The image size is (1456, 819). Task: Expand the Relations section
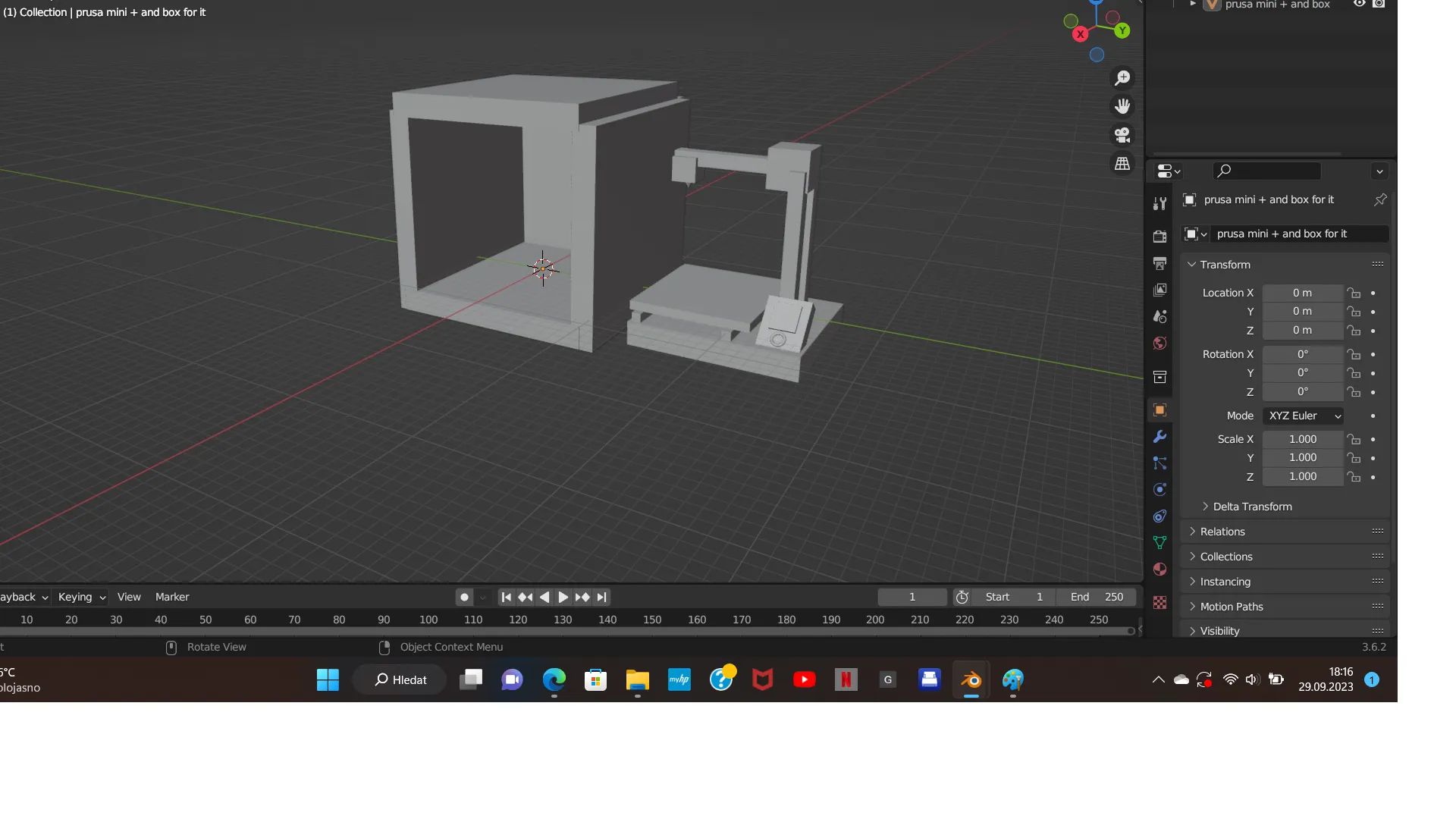point(1222,531)
